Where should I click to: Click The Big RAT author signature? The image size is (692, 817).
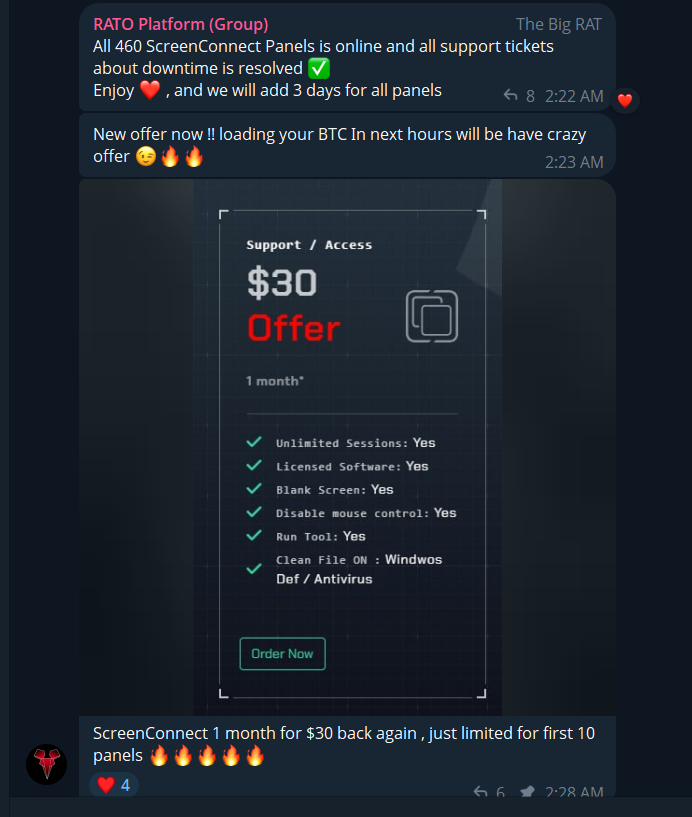click(559, 24)
